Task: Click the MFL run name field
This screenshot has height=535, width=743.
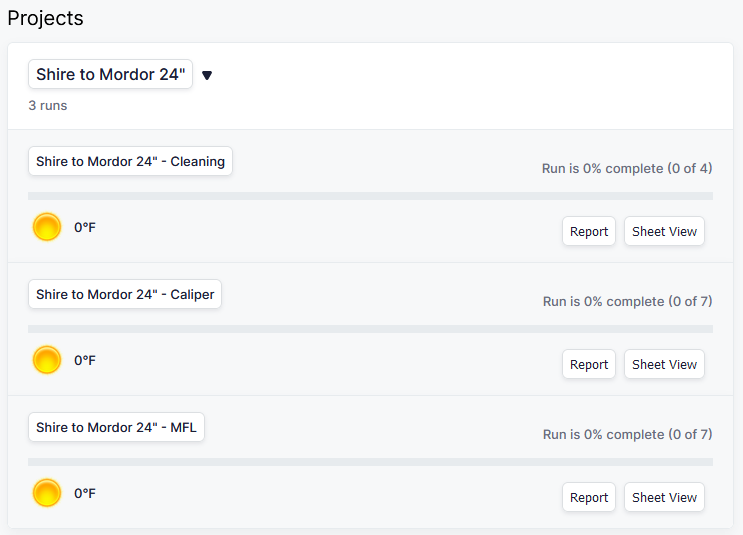Action: click(x=116, y=428)
